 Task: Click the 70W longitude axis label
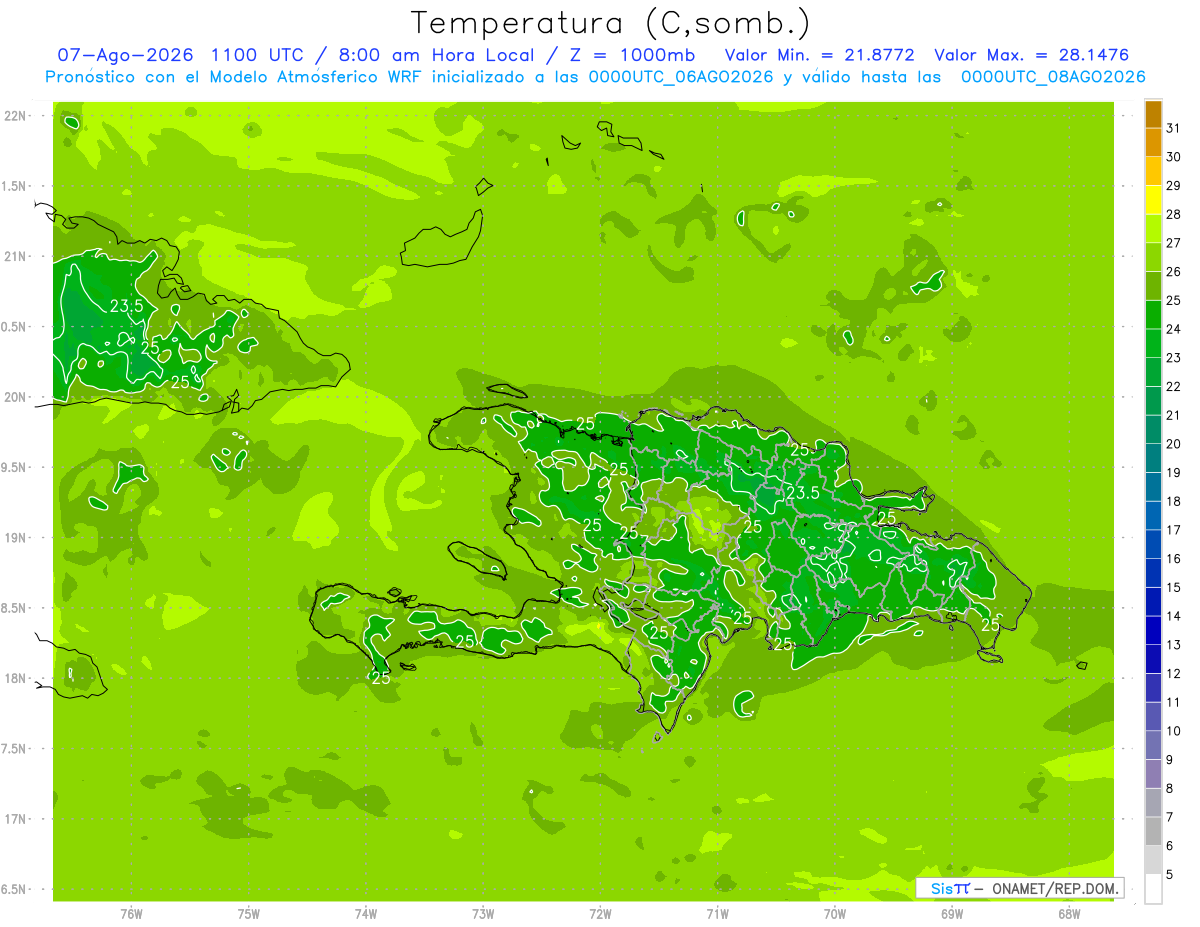click(835, 913)
